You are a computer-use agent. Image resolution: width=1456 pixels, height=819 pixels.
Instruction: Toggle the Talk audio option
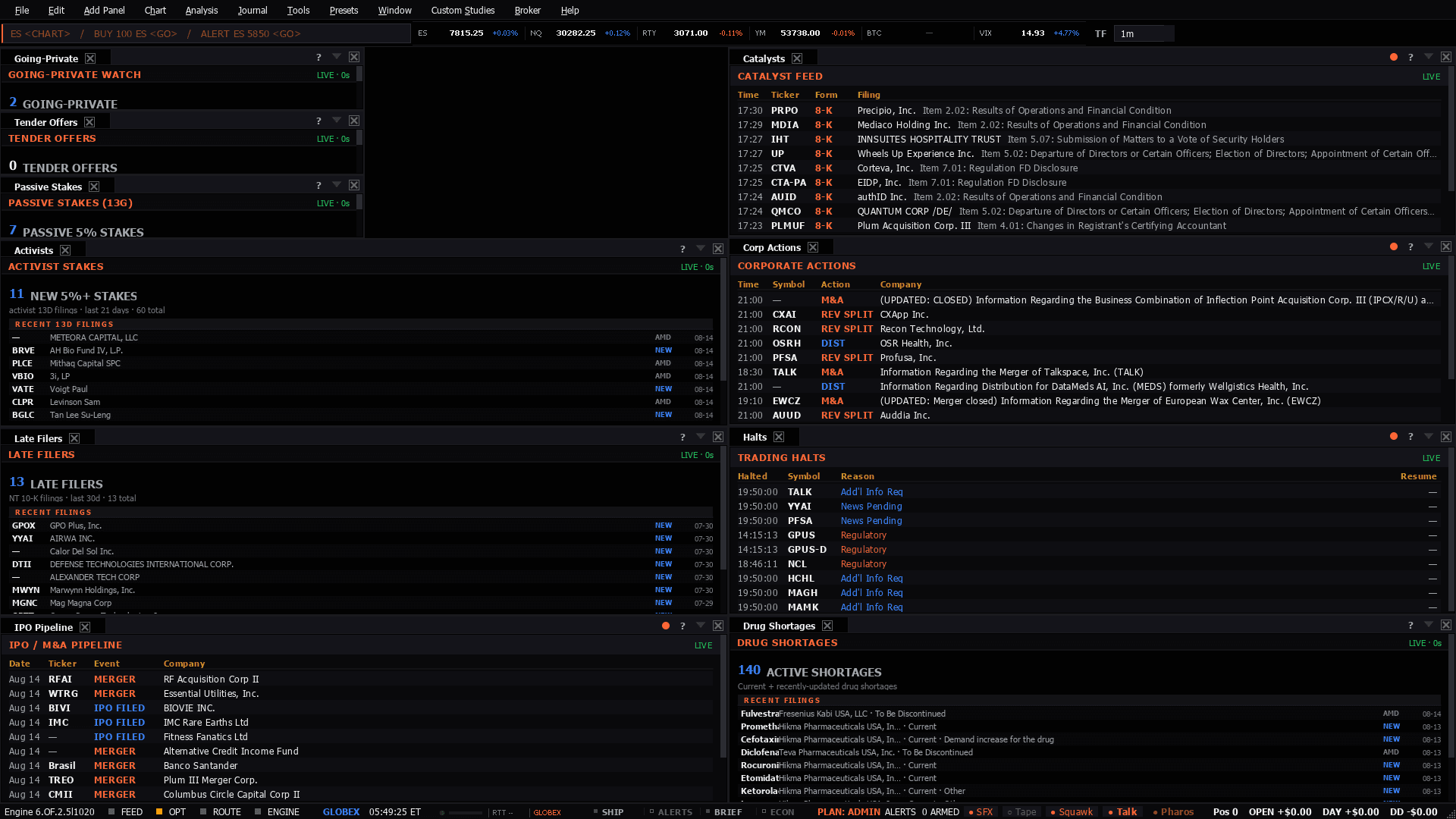1122,811
